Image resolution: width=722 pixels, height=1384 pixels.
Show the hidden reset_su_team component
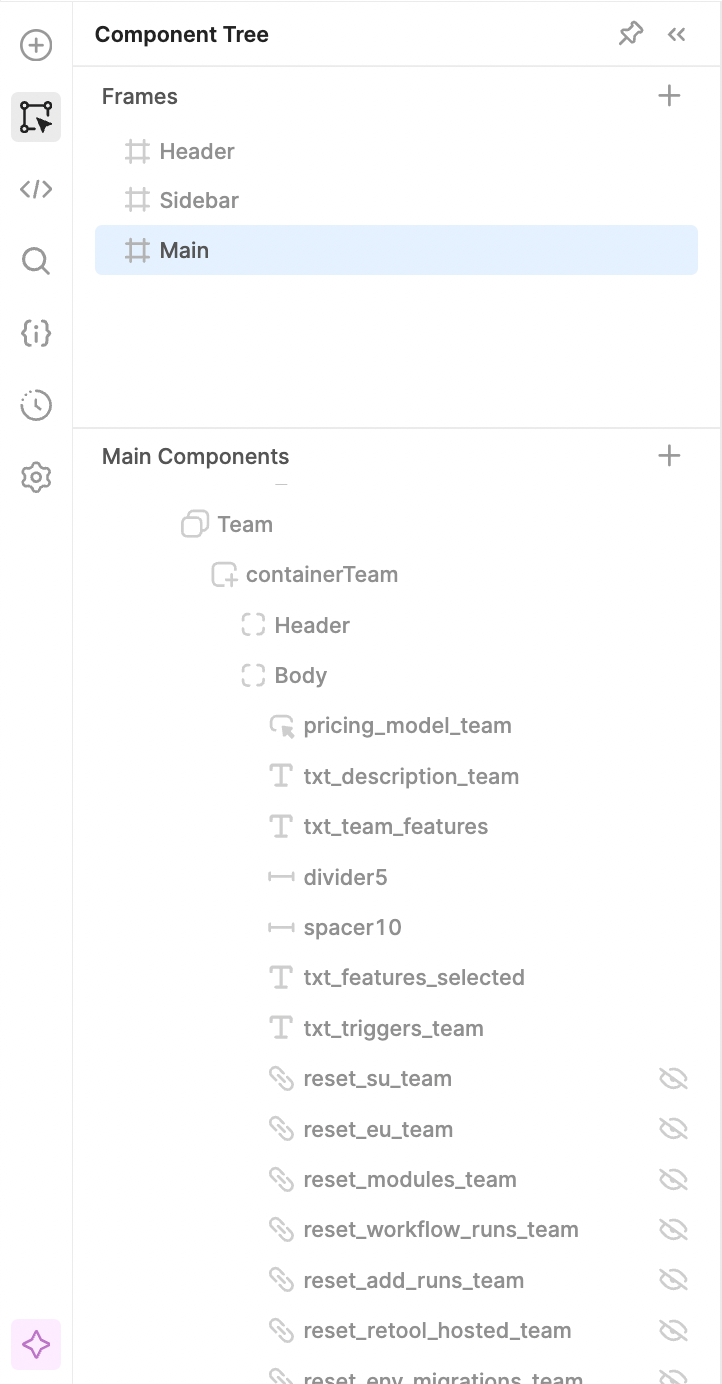tap(674, 1078)
